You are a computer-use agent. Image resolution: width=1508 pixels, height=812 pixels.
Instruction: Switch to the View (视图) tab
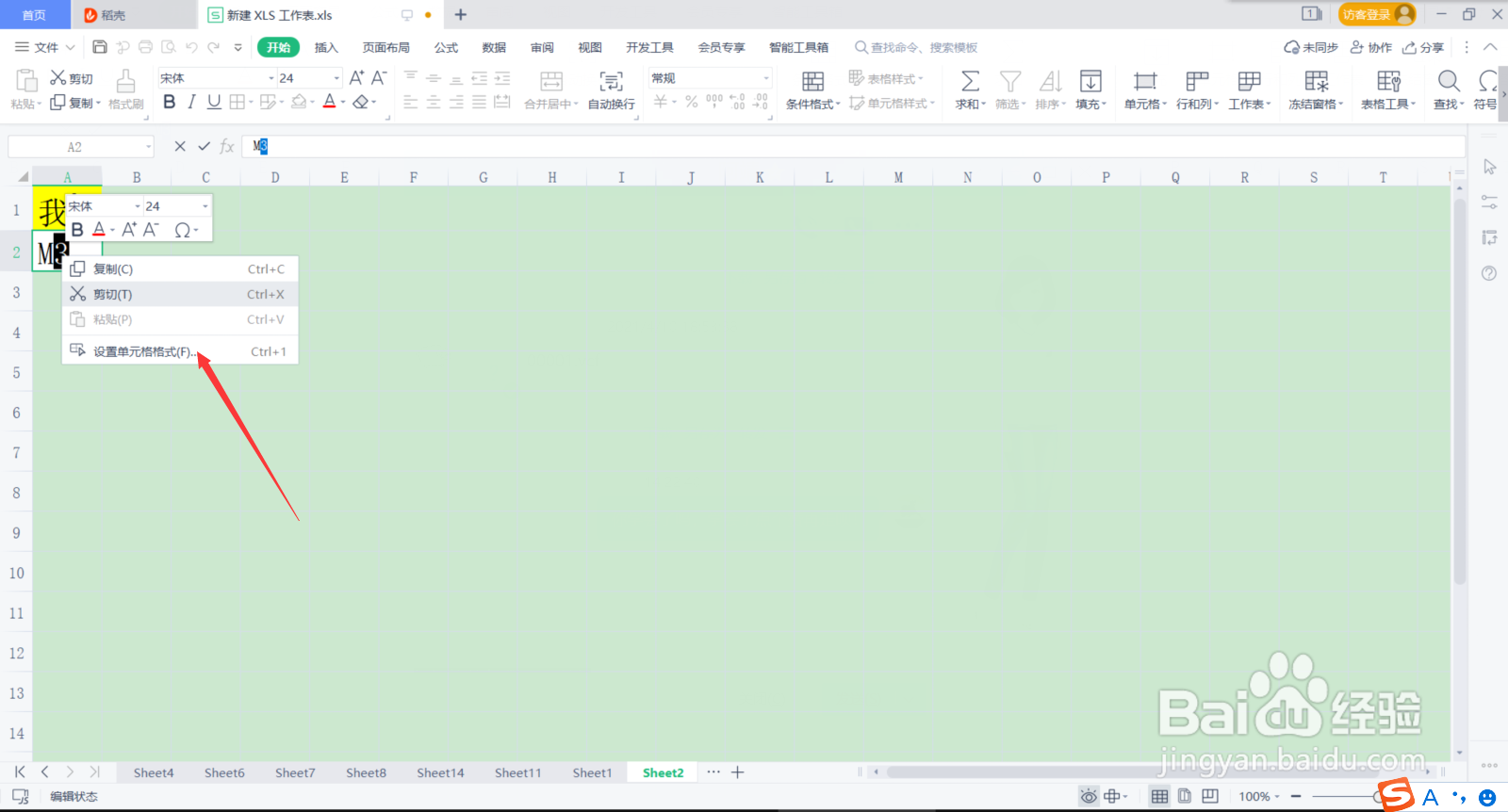(590, 47)
